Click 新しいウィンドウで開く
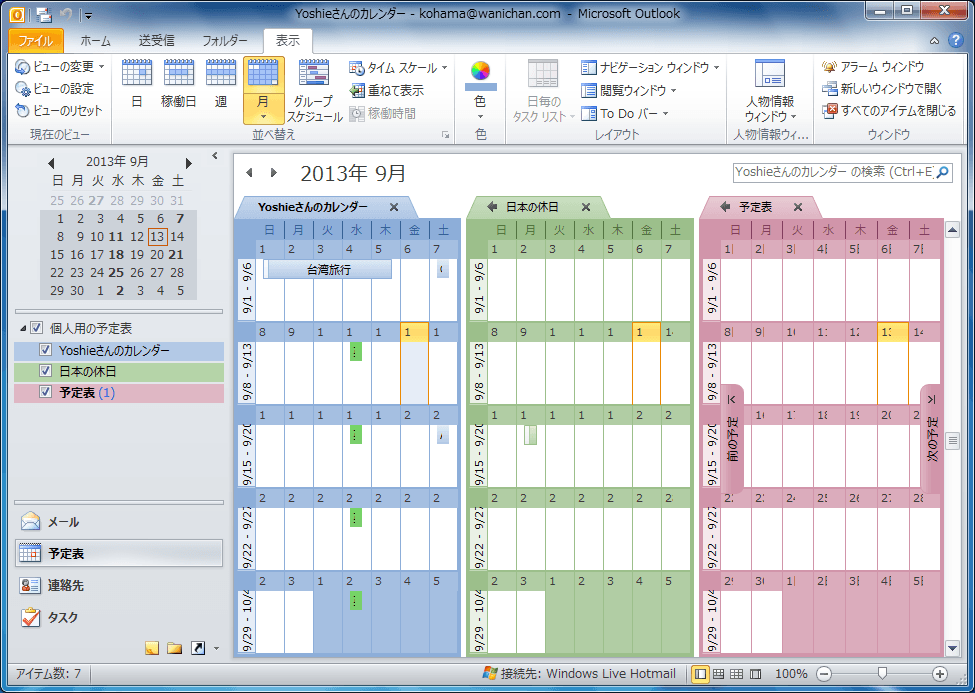The width and height of the screenshot is (975, 693). click(882, 89)
